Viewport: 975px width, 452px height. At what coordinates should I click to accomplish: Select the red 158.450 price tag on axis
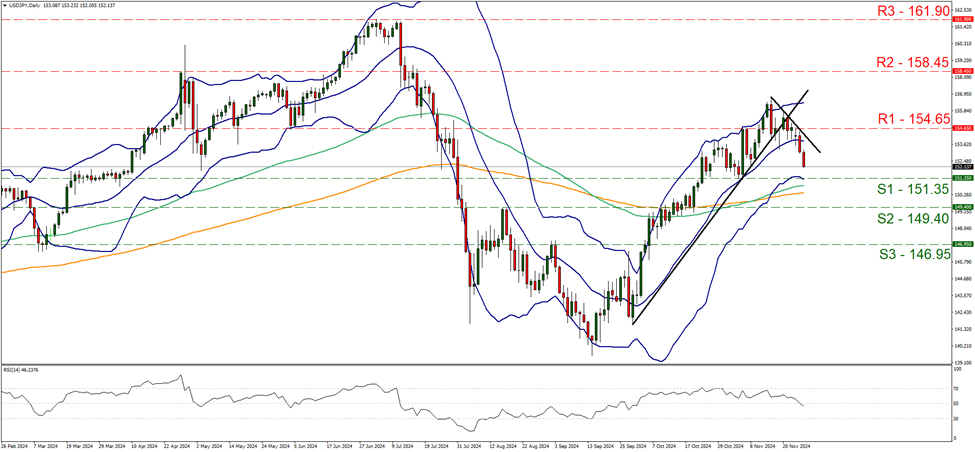point(961,71)
